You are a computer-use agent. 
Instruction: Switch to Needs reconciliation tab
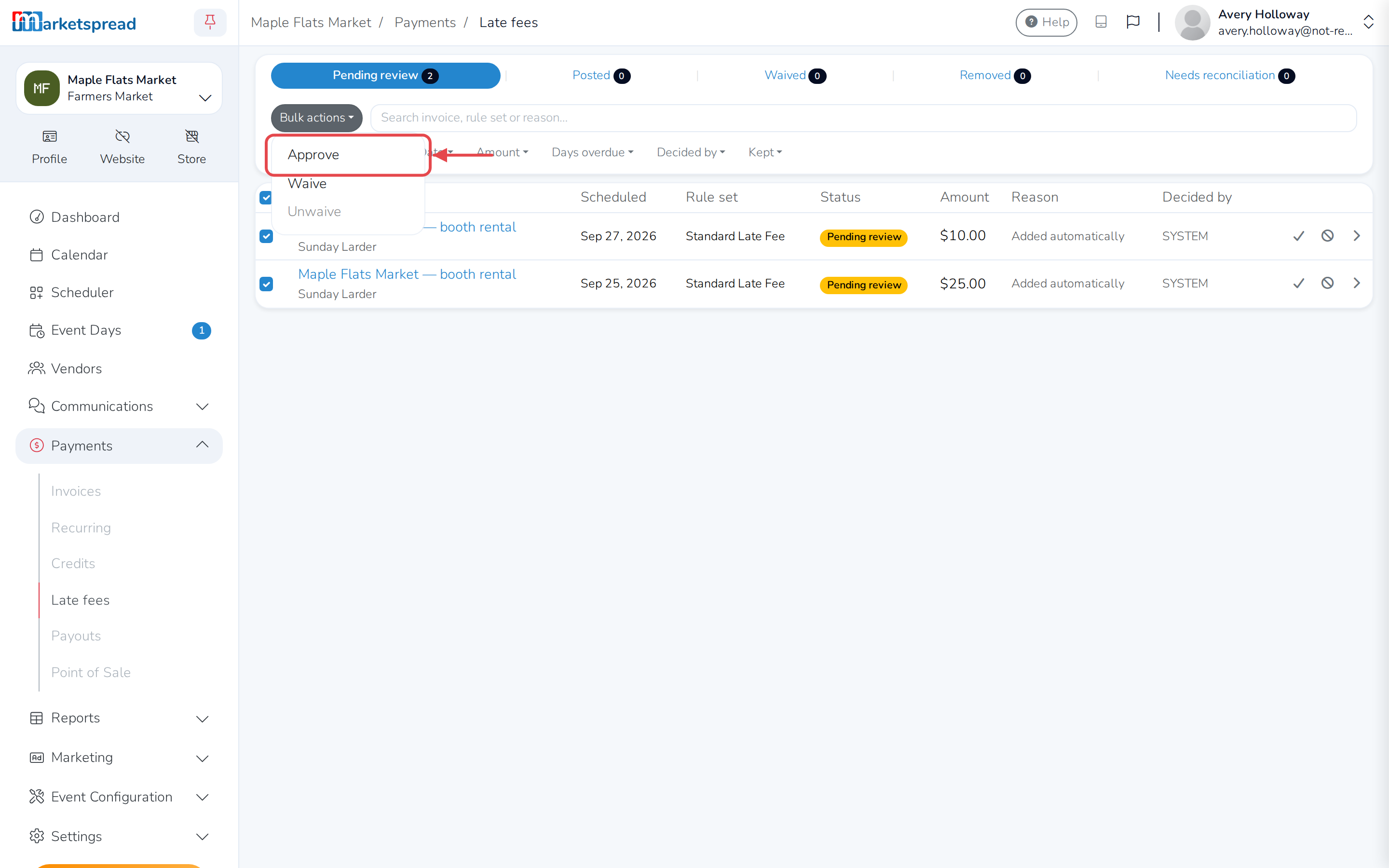[x=1229, y=75]
